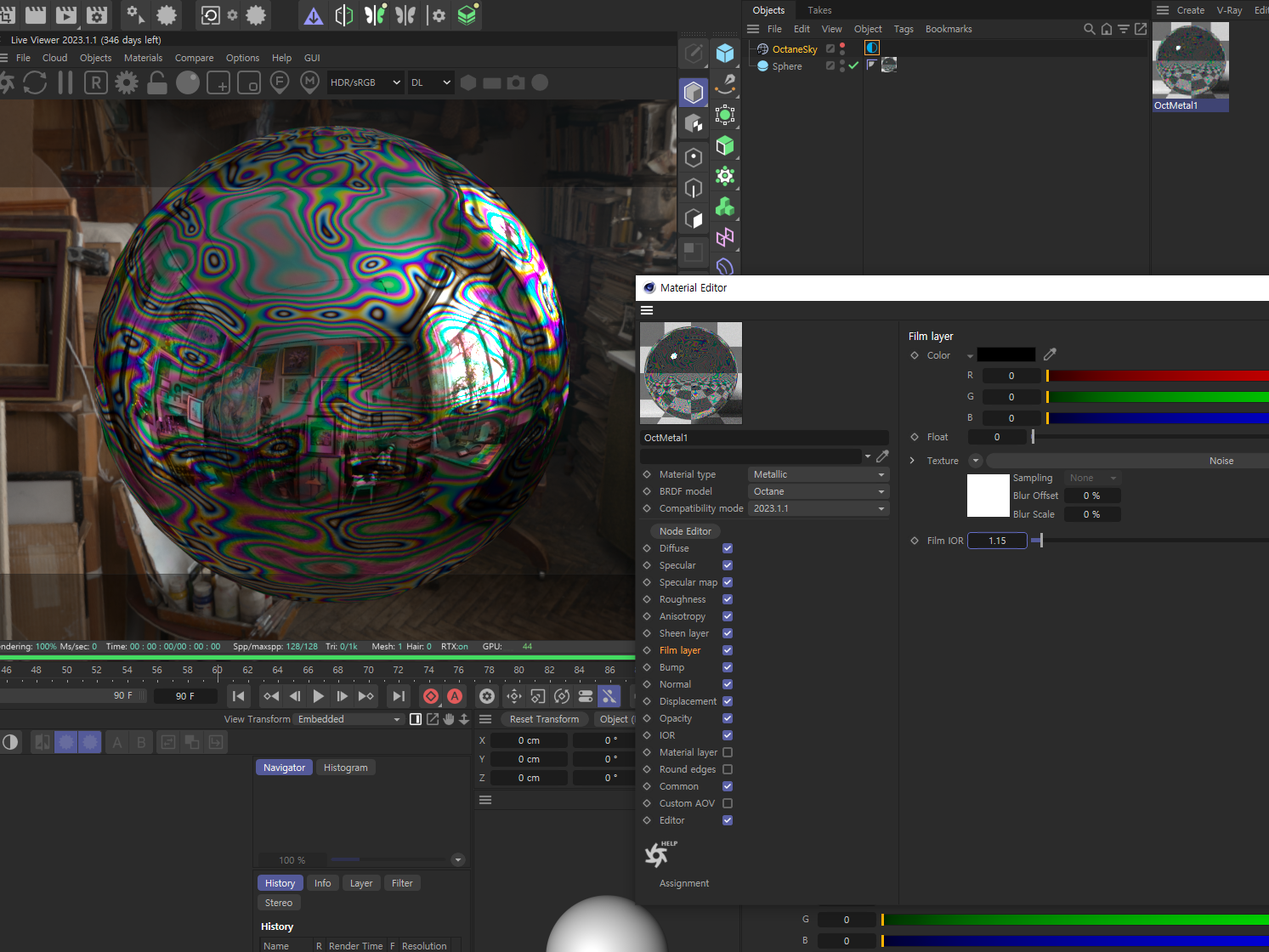Toggle autokeying A button
1269x952 pixels.
coord(455,696)
